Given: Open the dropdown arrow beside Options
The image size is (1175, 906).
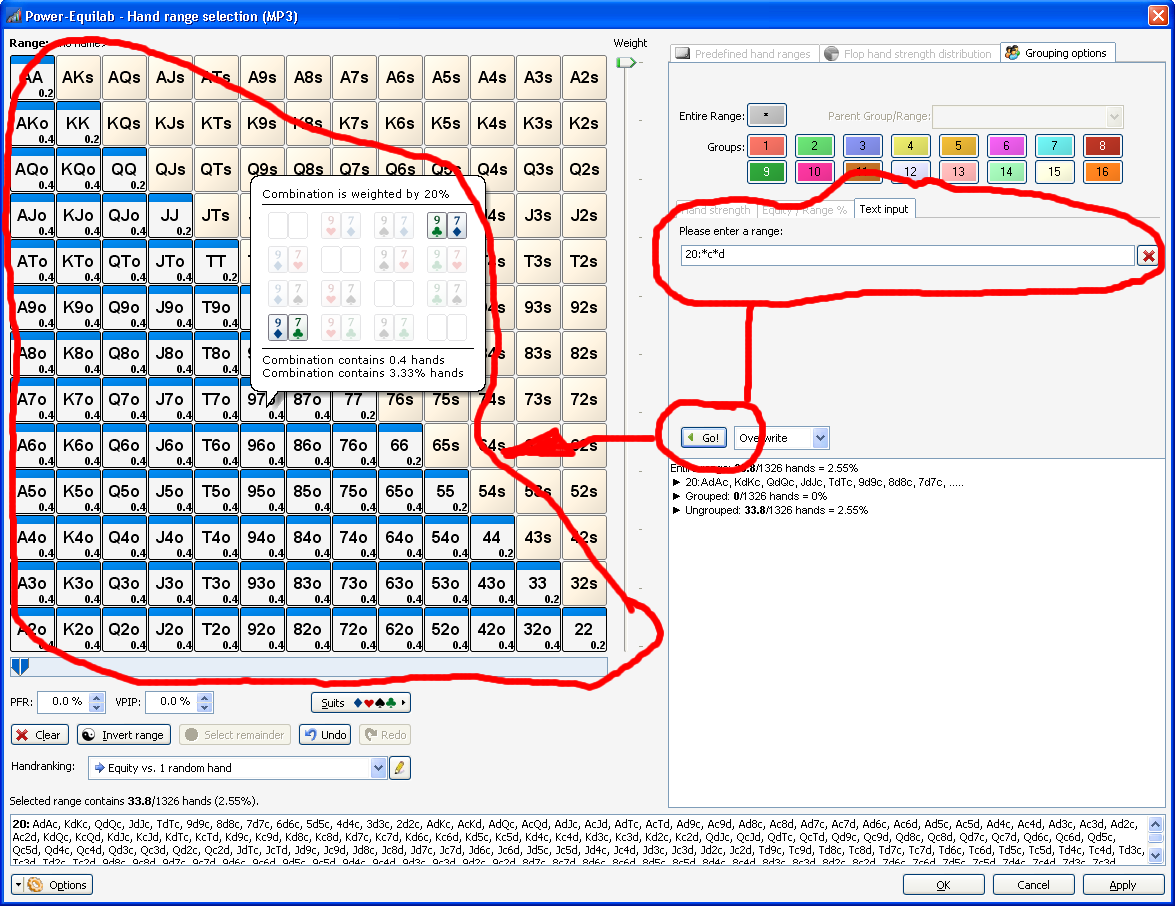Looking at the screenshot, I should coord(17,885).
